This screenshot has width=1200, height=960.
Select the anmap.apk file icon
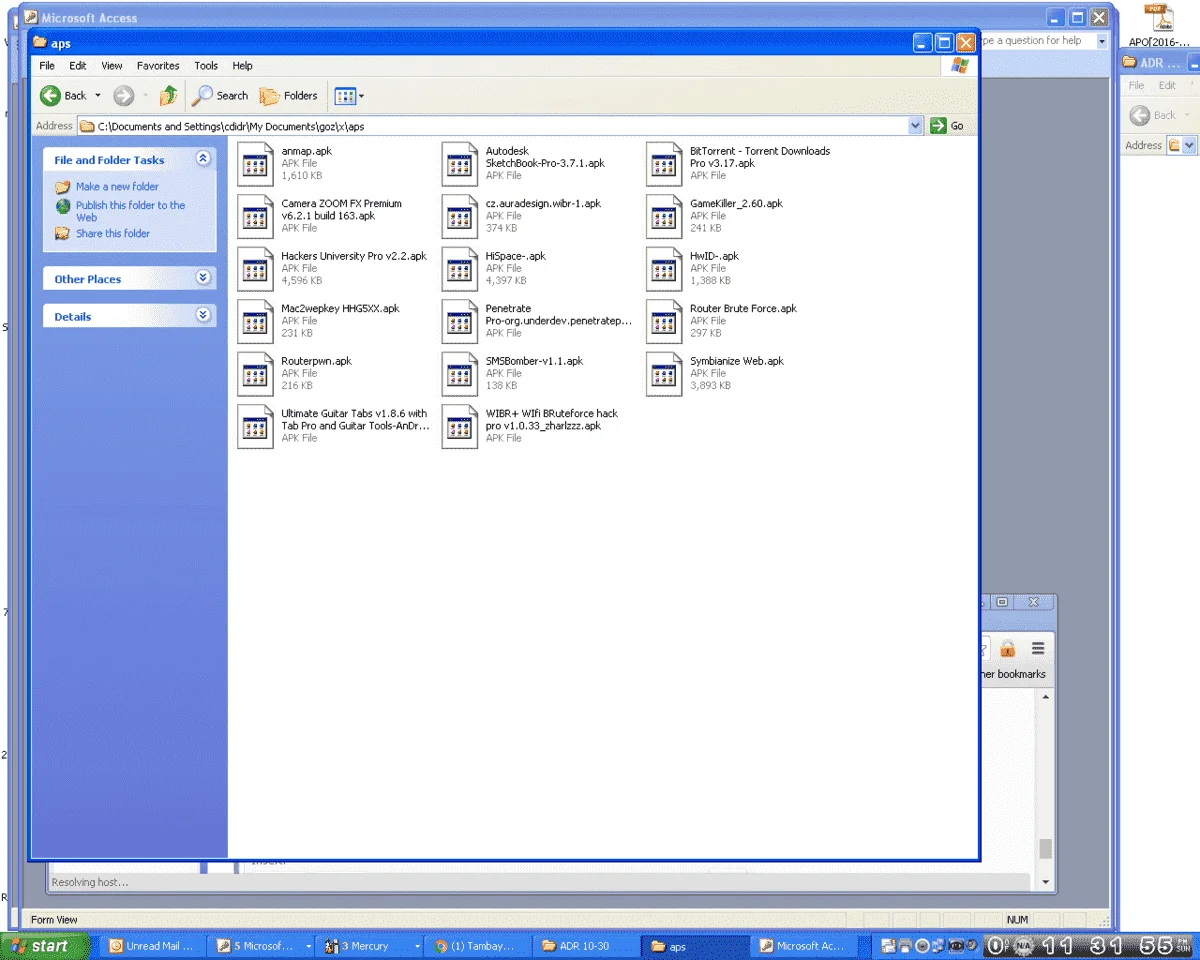[x=255, y=164]
